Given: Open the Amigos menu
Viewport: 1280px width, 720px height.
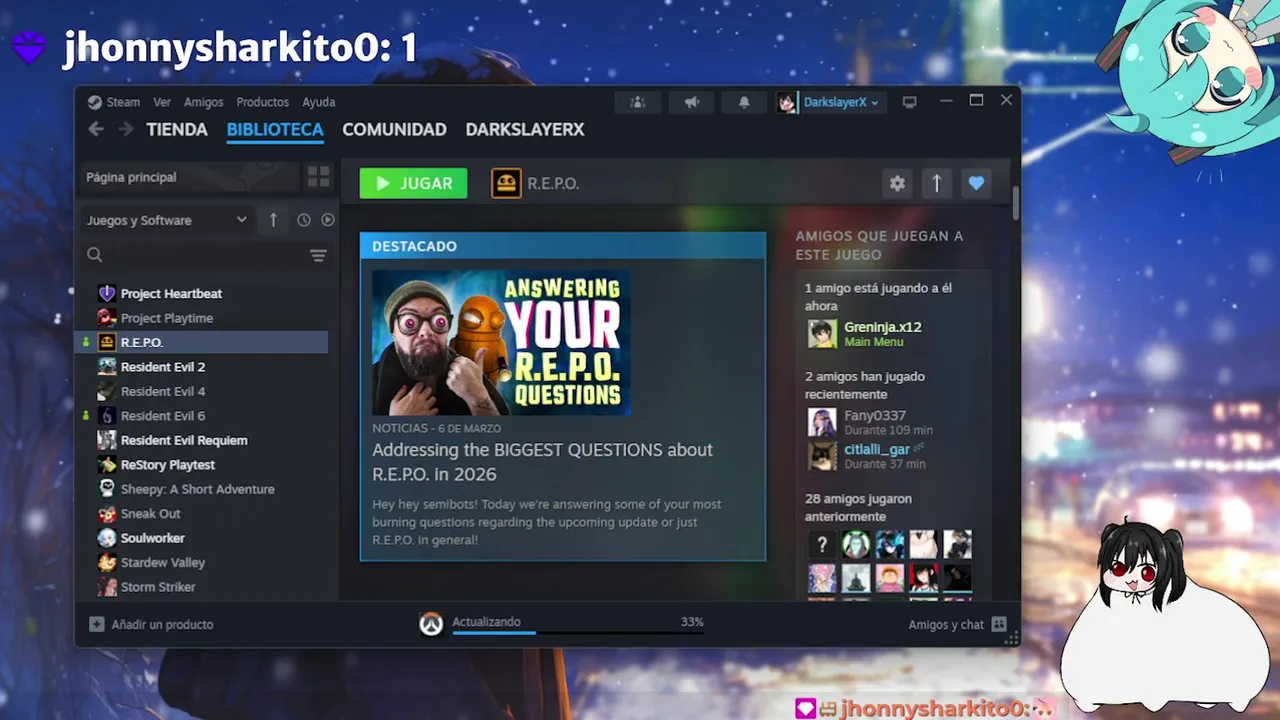Looking at the screenshot, I should tap(203, 102).
